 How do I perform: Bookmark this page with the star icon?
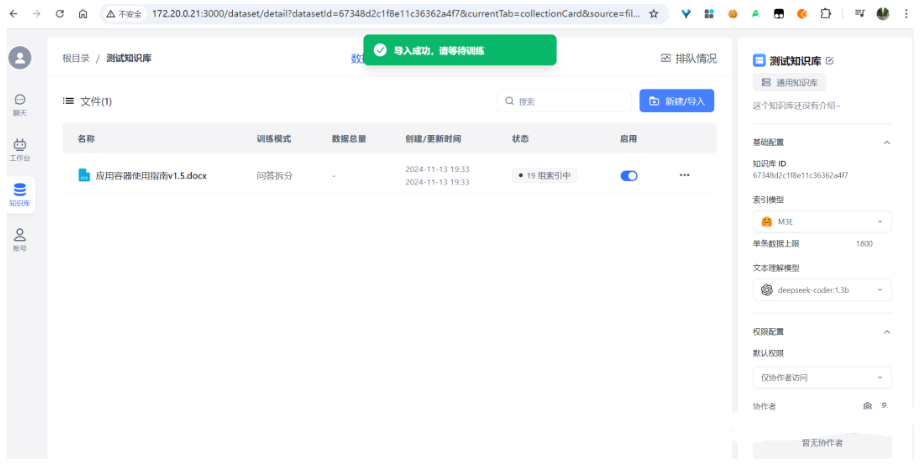[653, 14]
